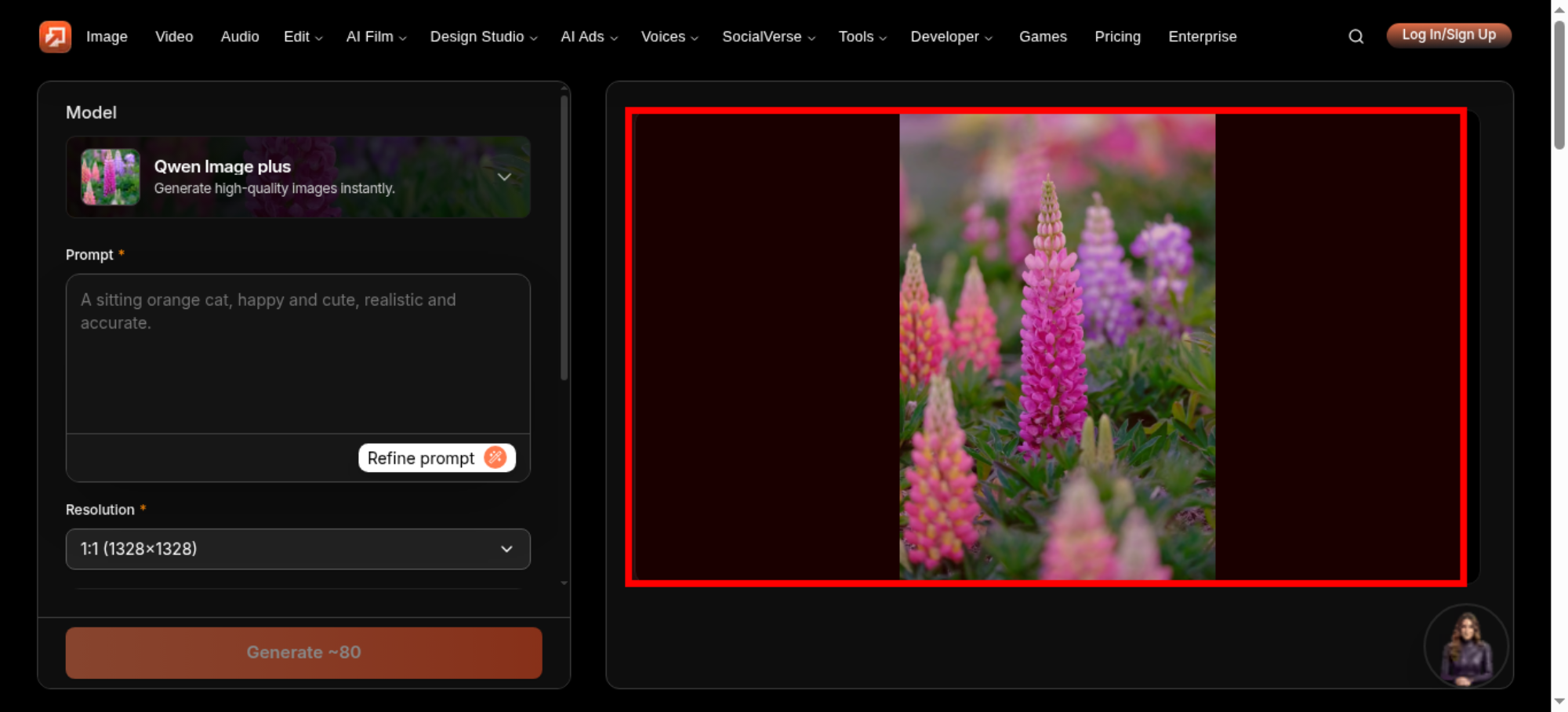The image size is (1568, 712).
Task: Expand the AI Film menu
Action: coord(376,37)
